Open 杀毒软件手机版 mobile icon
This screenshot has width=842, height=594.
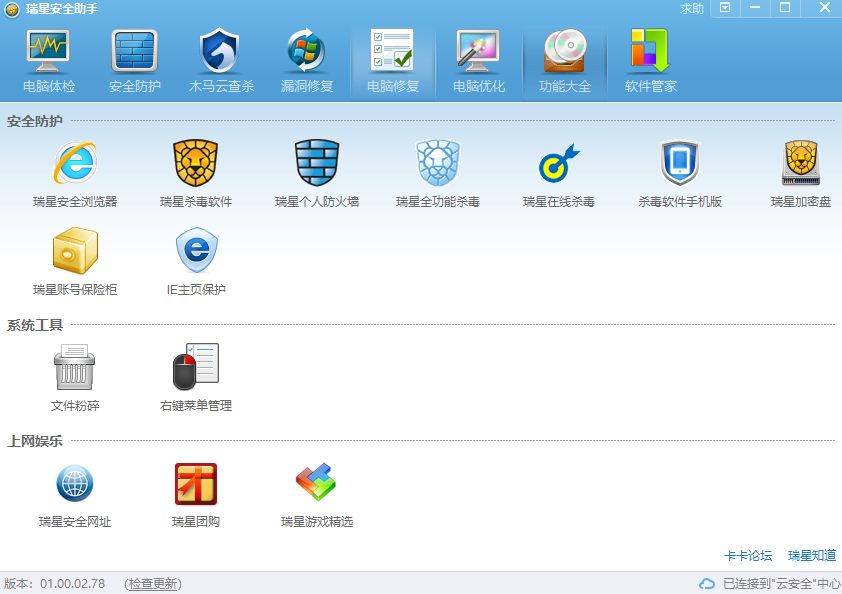(x=680, y=163)
